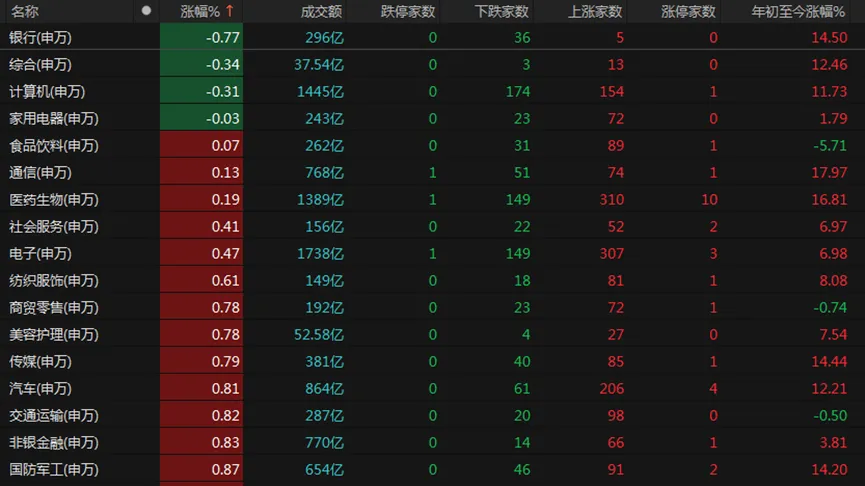Screen dimensions: 865x486
Task: Select the 银行(申万) row name
Action: [x=40, y=38]
